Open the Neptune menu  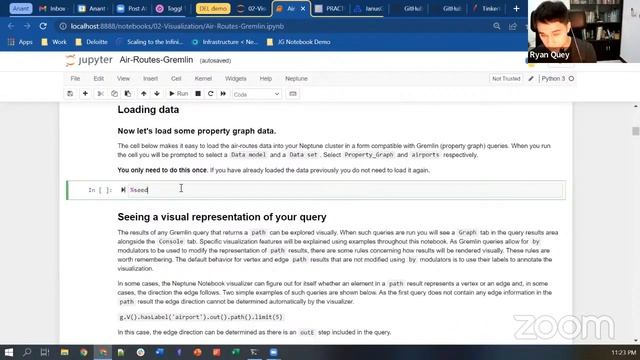pyautogui.click(x=296, y=78)
